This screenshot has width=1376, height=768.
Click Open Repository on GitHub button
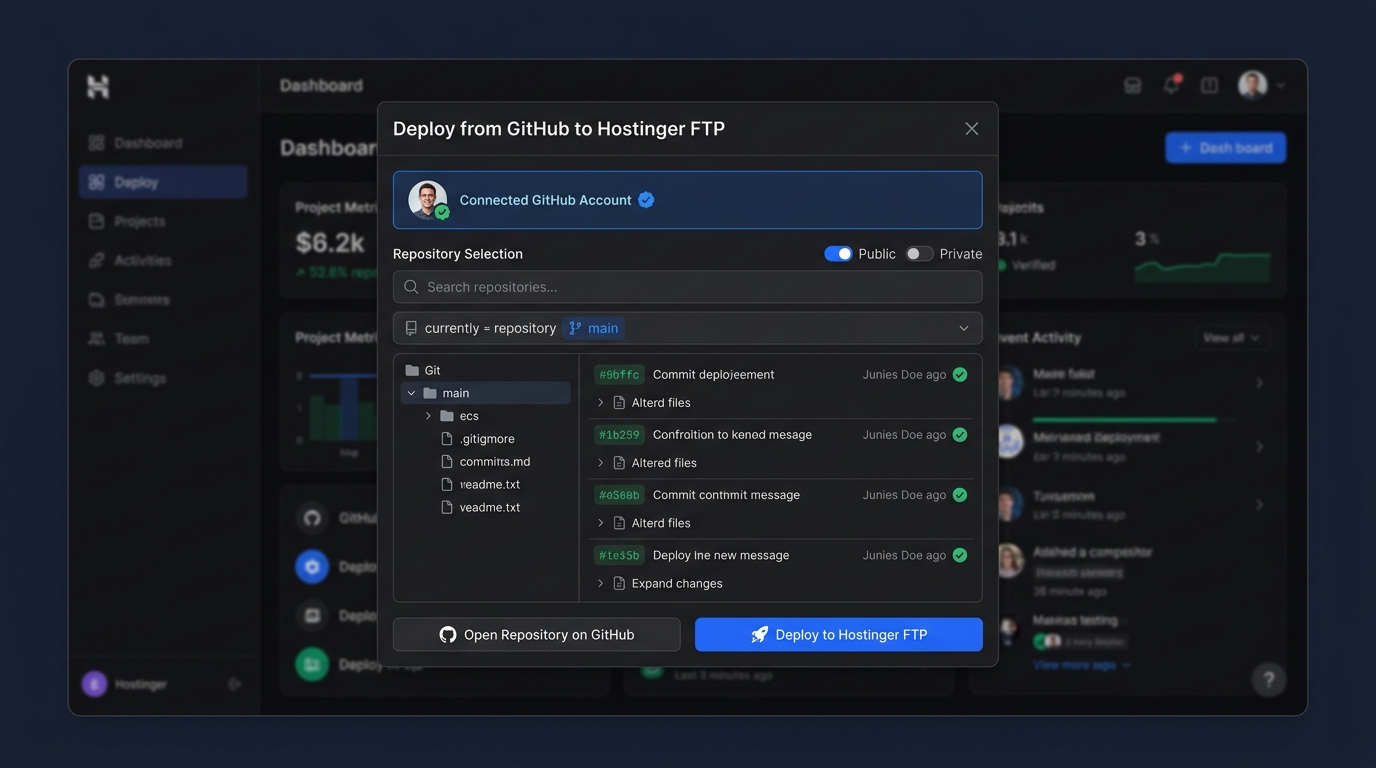[537, 635]
